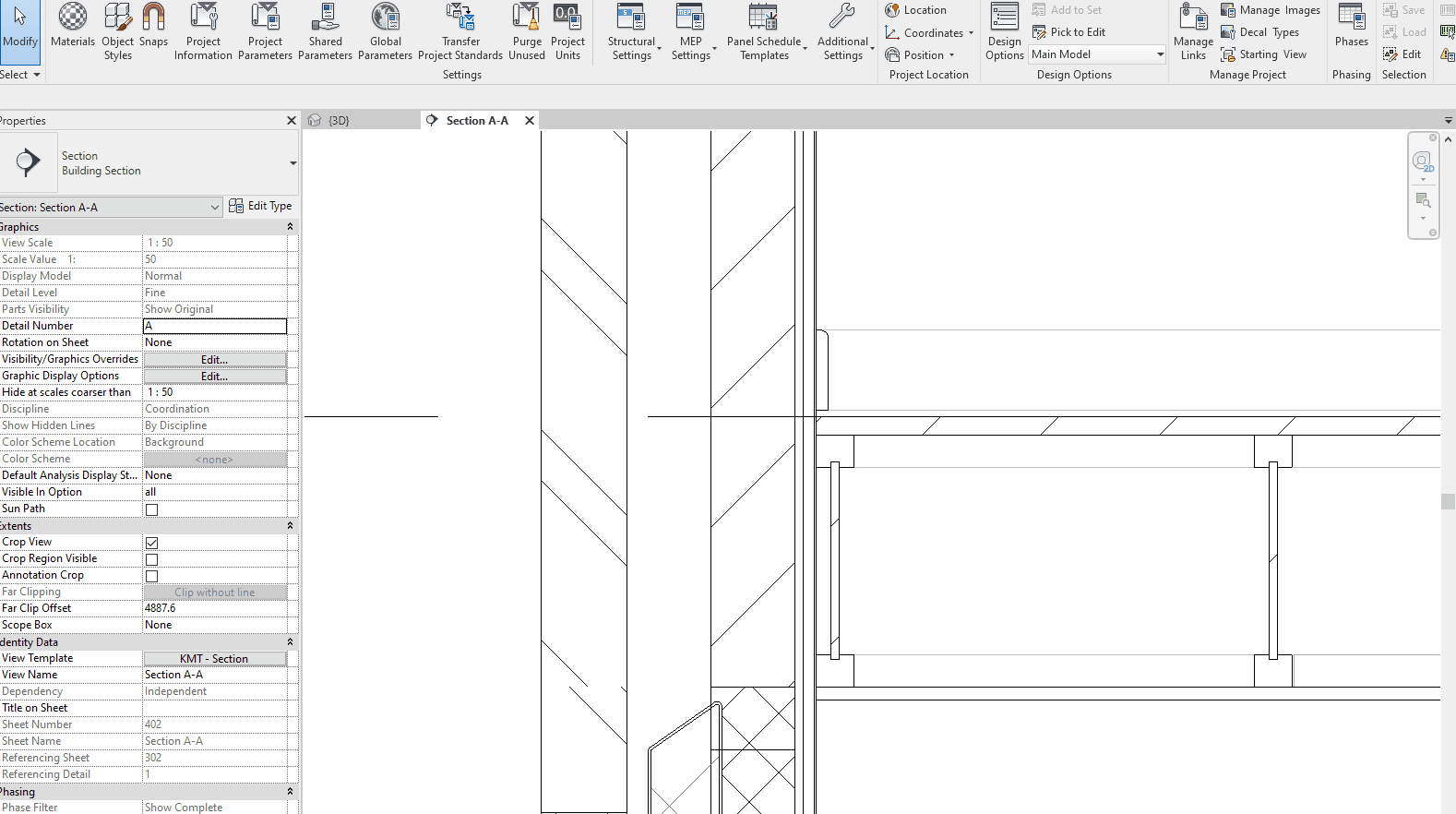
Task: Expand Structural Settings dropdown
Action: [x=634, y=31]
